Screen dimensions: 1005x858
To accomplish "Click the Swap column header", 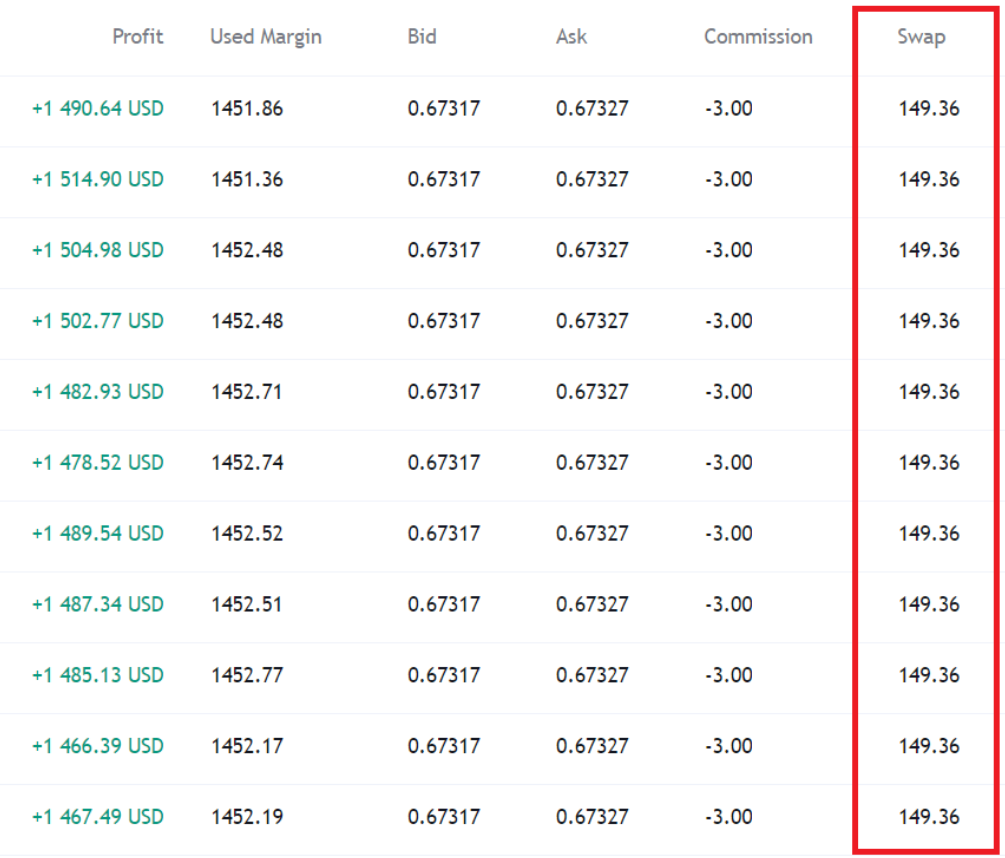I will coord(921,37).
